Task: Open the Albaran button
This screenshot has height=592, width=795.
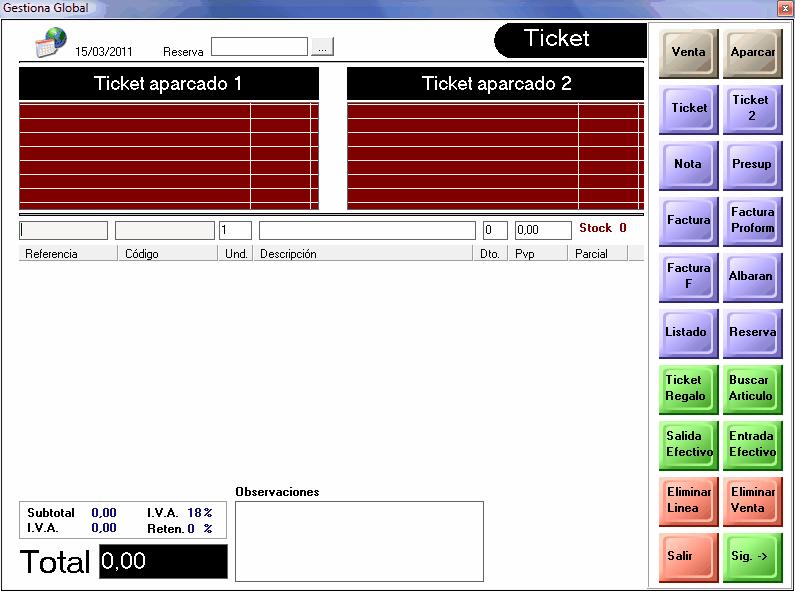Action: [x=752, y=277]
